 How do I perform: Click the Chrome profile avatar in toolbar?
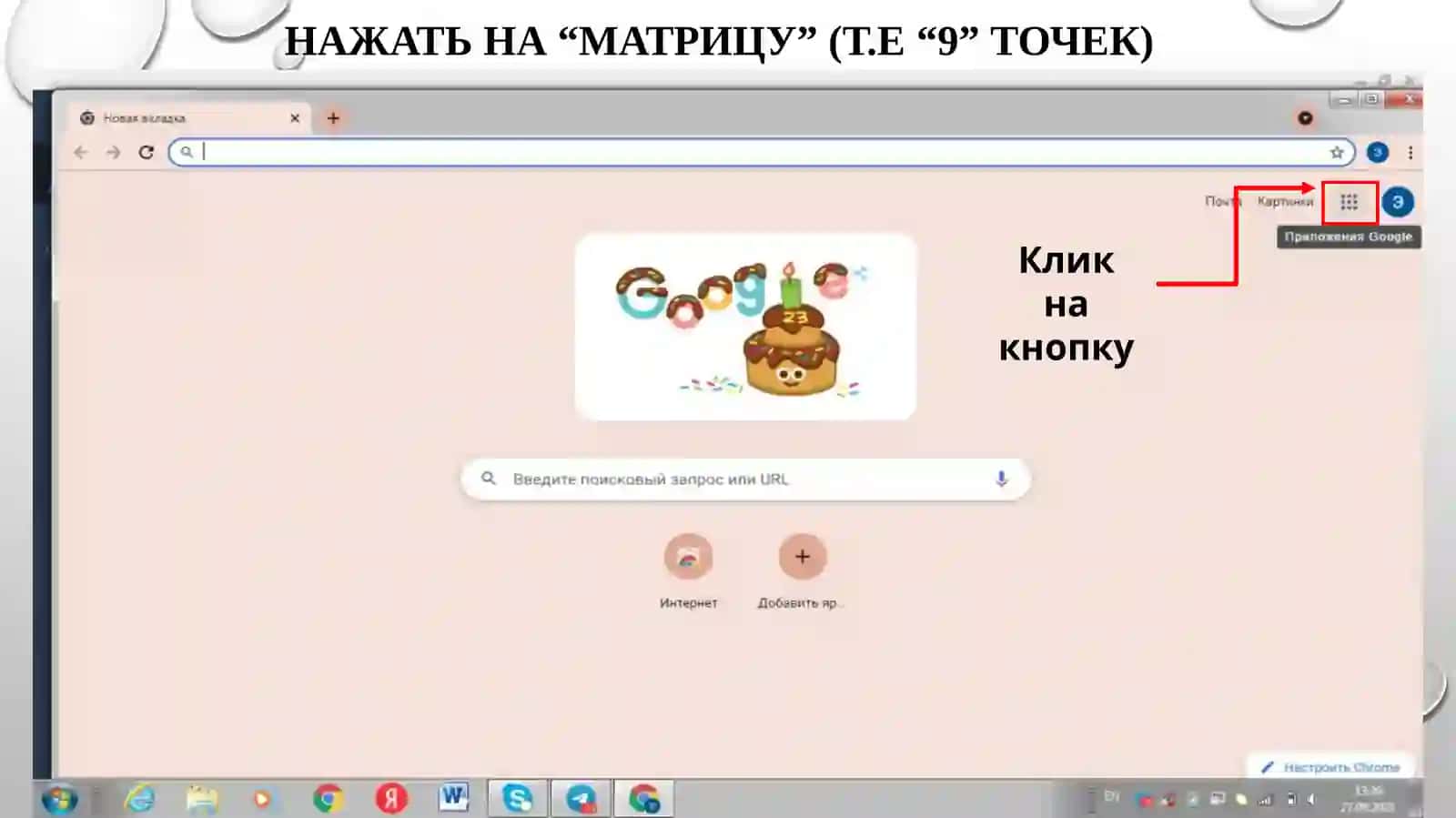[1377, 153]
